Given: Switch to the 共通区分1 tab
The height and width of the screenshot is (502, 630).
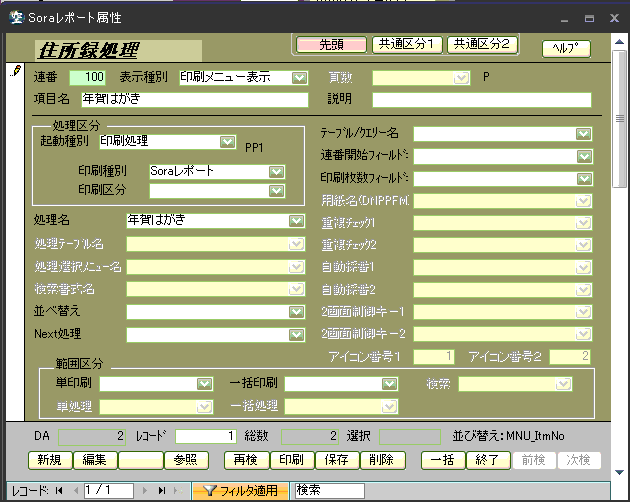Looking at the screenshot, I should [404, 44].
